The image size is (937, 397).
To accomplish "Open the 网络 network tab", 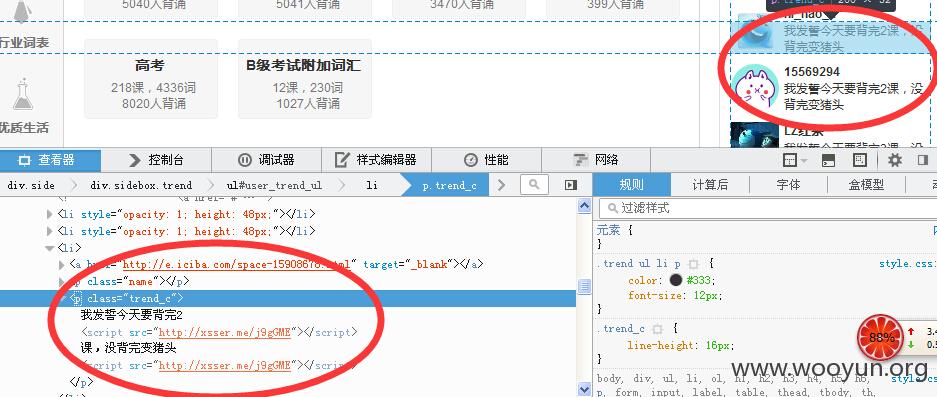I will (596, 160).
